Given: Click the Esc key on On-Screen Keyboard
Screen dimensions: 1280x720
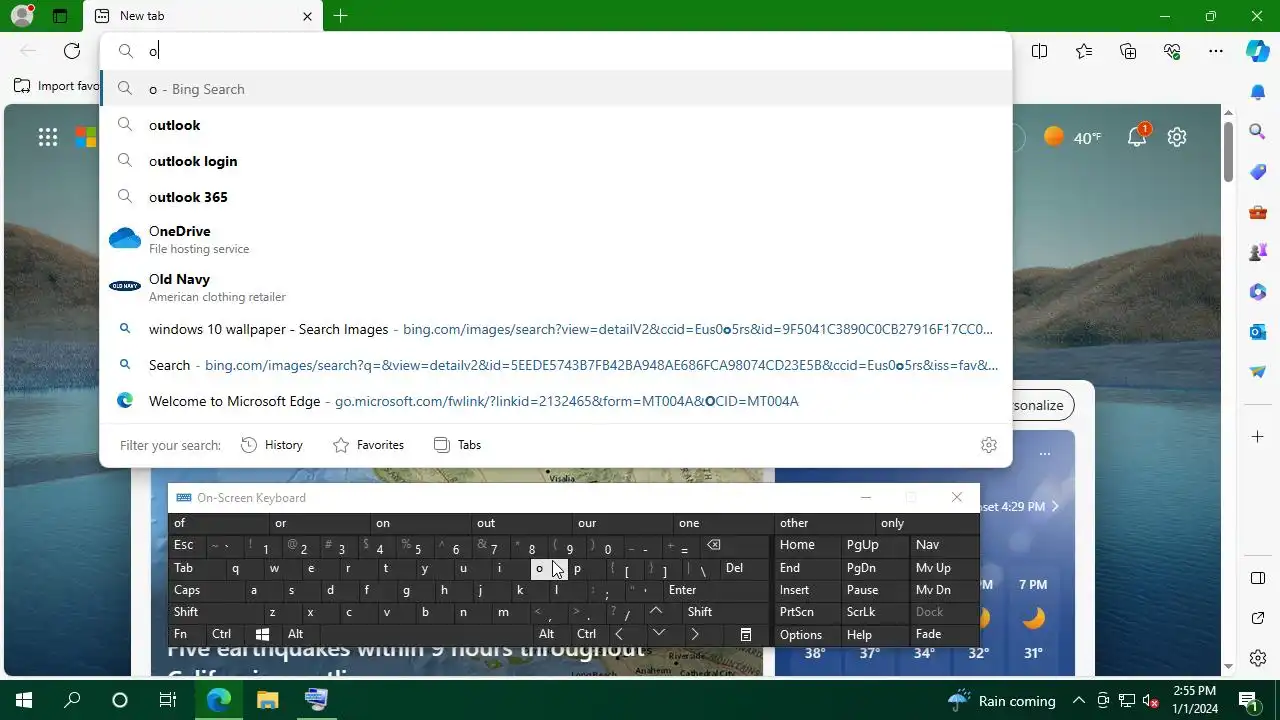Looking at the screenshot, I should point(186,545).
